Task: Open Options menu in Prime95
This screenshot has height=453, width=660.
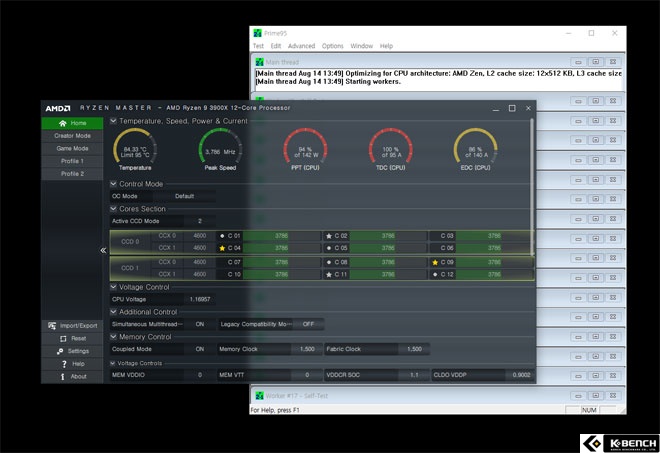Action: (x=333, y=46)
